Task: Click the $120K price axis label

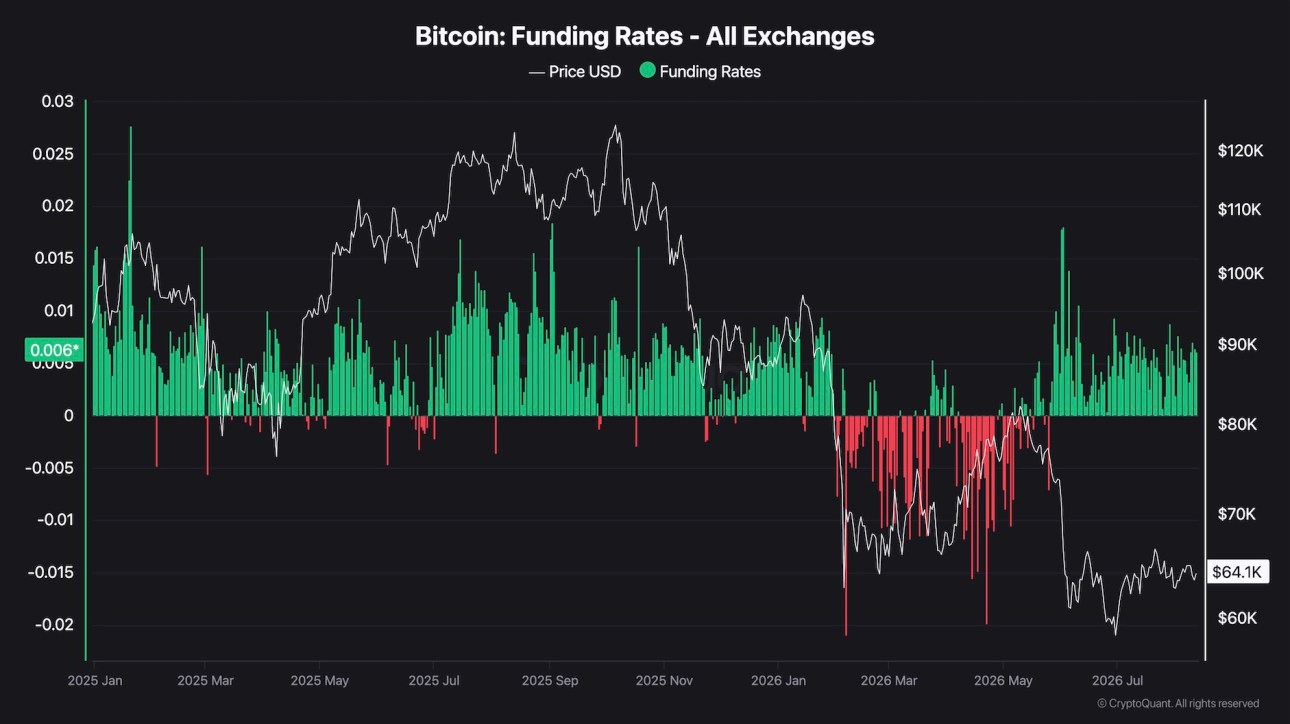Action: (x=1240, y=151)
